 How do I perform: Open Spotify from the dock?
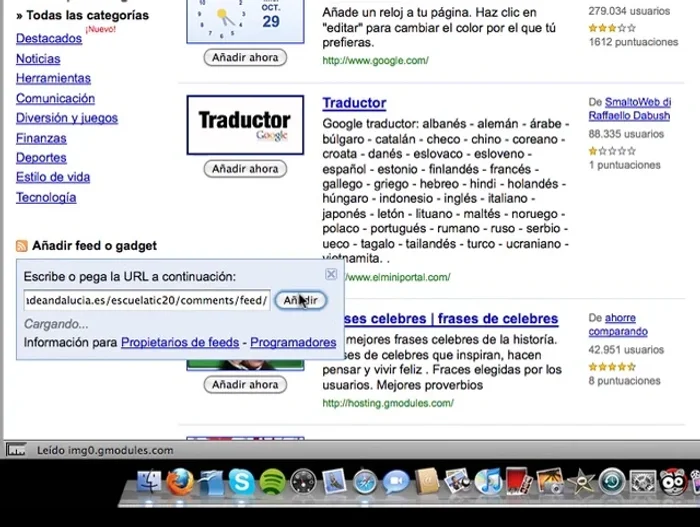(x=272, y=482)
